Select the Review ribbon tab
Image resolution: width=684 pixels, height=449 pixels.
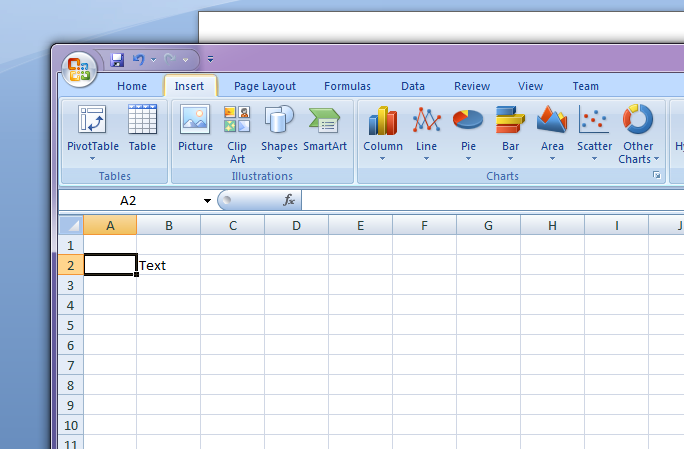click(472, 86)
